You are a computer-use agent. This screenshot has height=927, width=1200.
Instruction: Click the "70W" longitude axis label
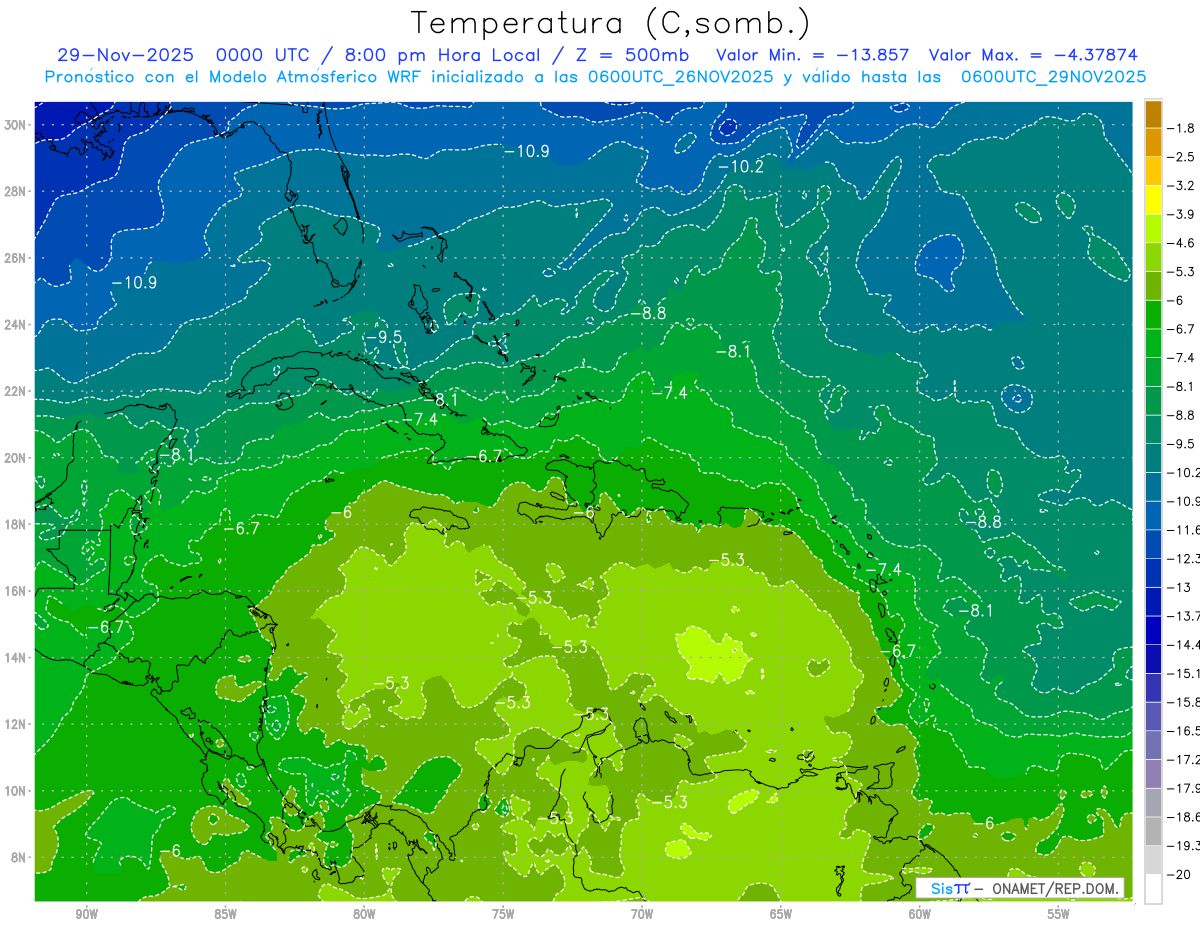(642, 914)
